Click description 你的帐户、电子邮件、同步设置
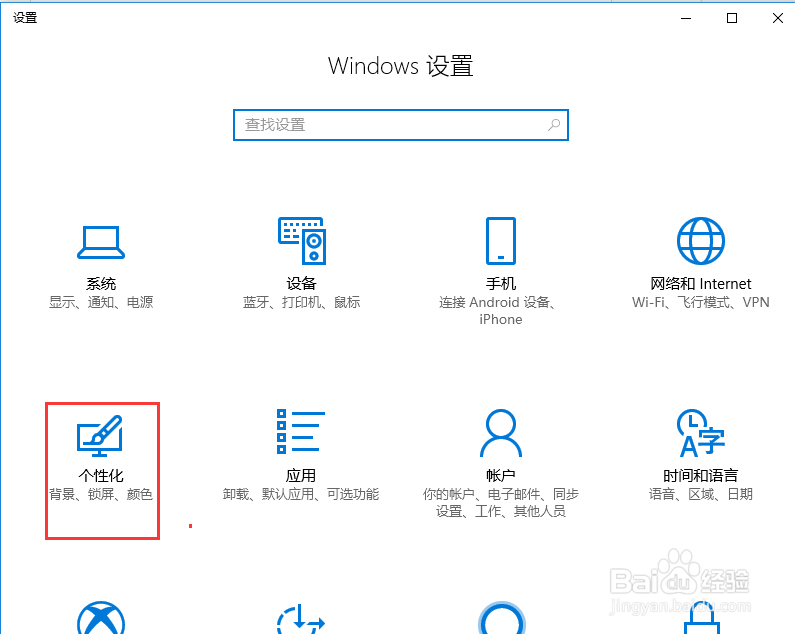The image size is (795, 634). [x=501, y=503]
